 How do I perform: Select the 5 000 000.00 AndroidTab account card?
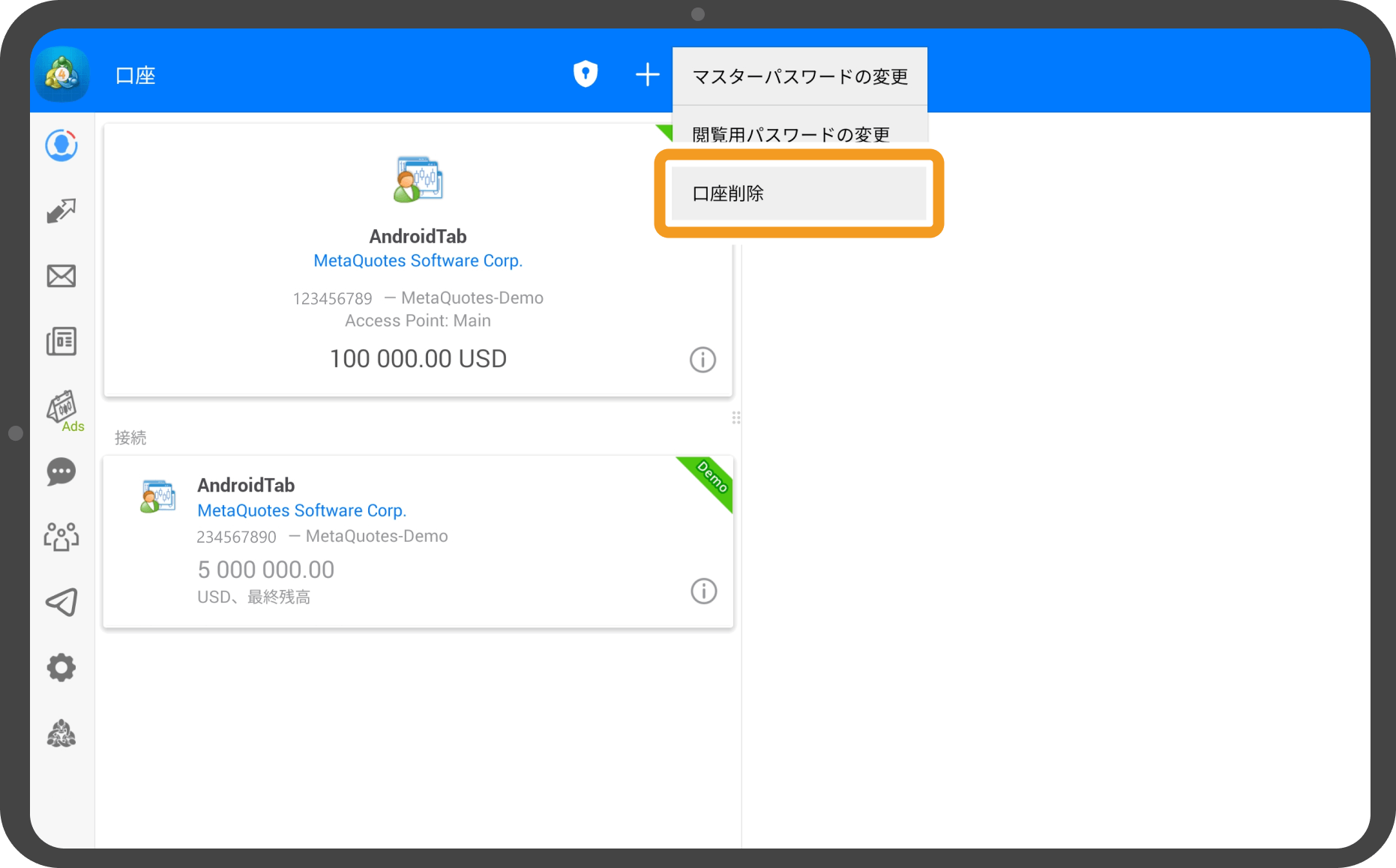point(417,541)
